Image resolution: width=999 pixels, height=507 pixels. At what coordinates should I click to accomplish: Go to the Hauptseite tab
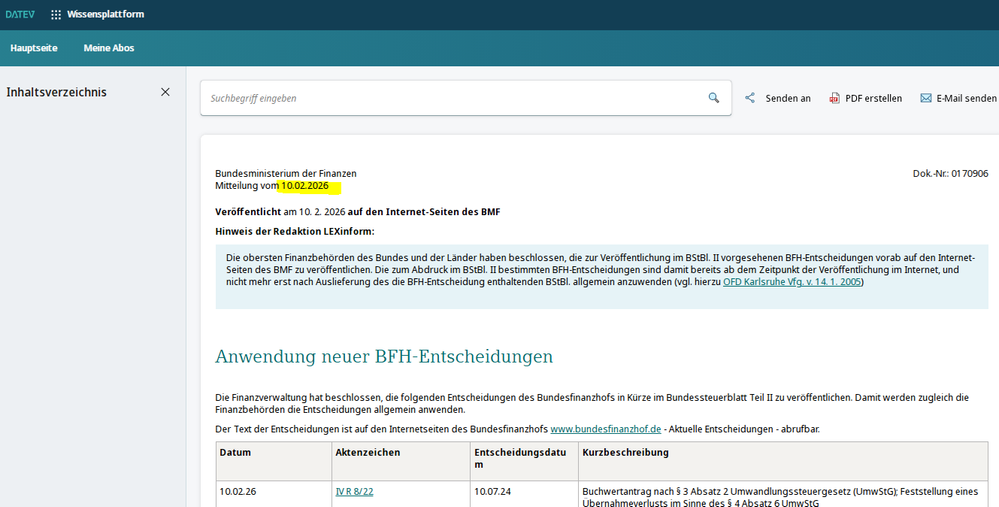click(34, 48)
